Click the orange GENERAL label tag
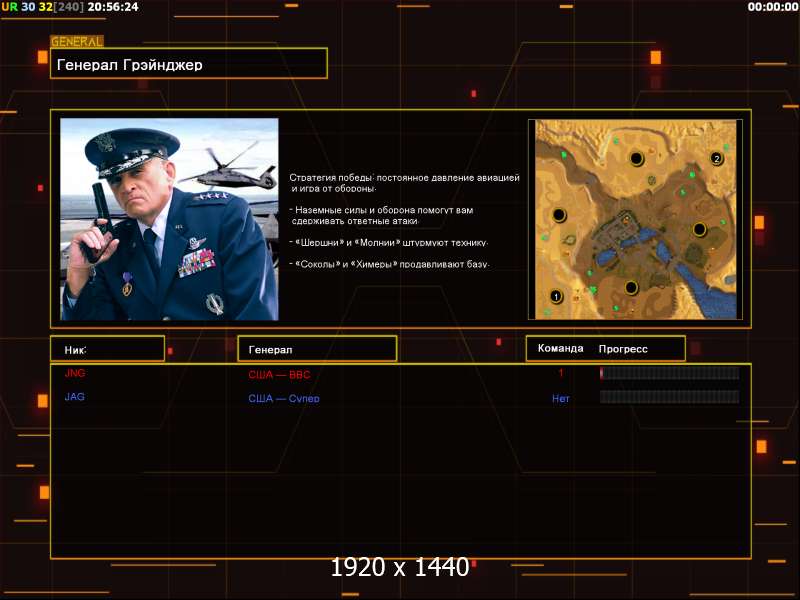This screenshot has width=800, height=600. coord(76,42)
